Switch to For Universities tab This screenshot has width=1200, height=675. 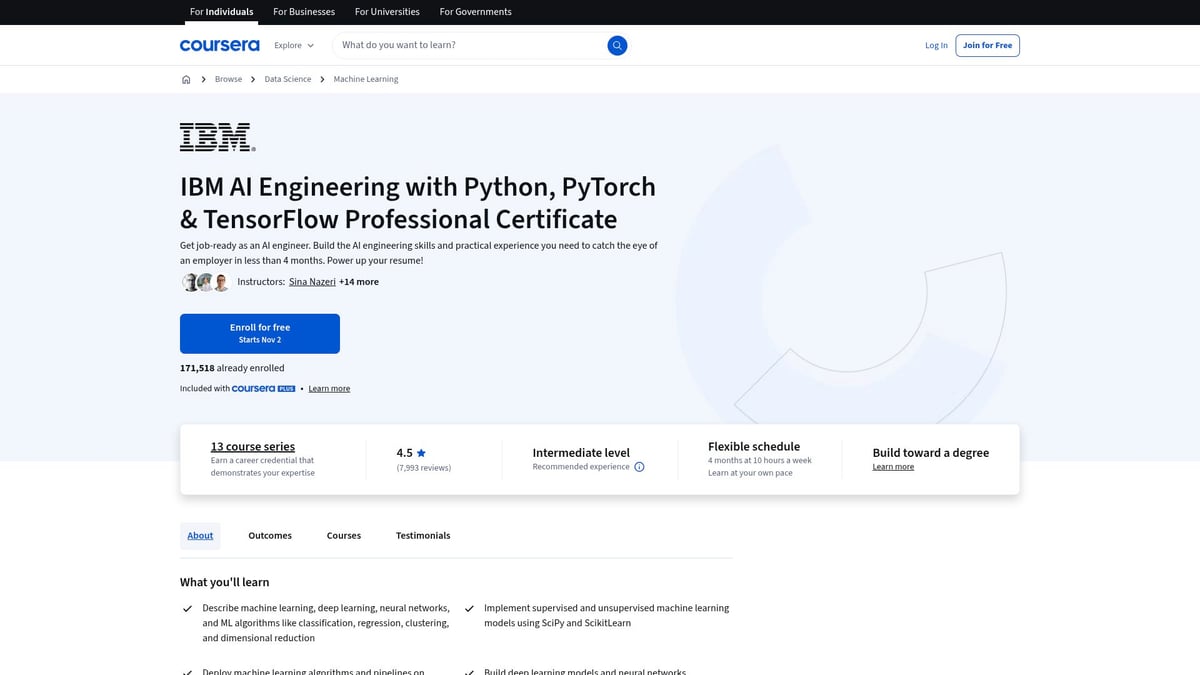pyautogui.click(x=387, y=12)
